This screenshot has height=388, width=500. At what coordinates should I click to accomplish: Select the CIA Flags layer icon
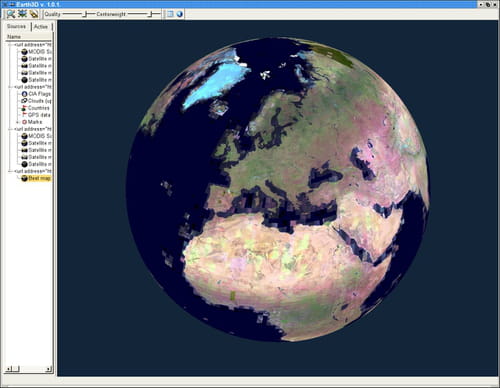click(24, 94)
